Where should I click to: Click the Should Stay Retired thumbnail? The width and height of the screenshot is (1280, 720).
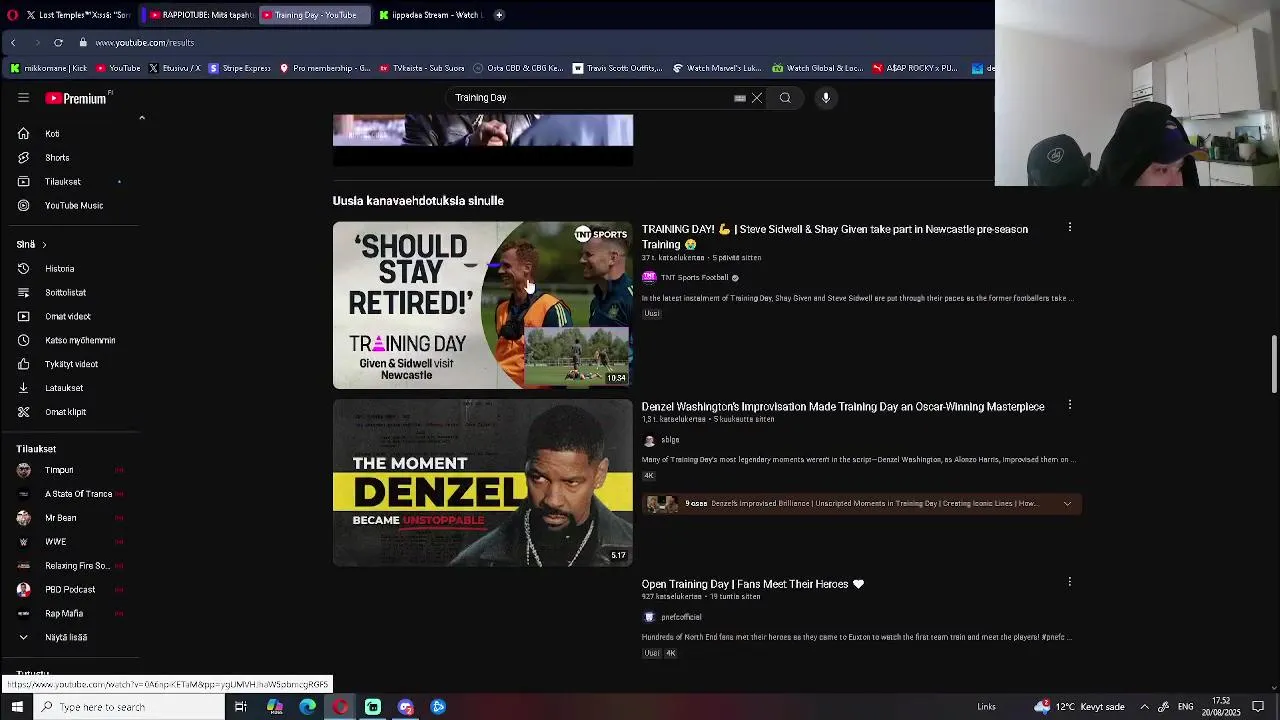point(483,305)
